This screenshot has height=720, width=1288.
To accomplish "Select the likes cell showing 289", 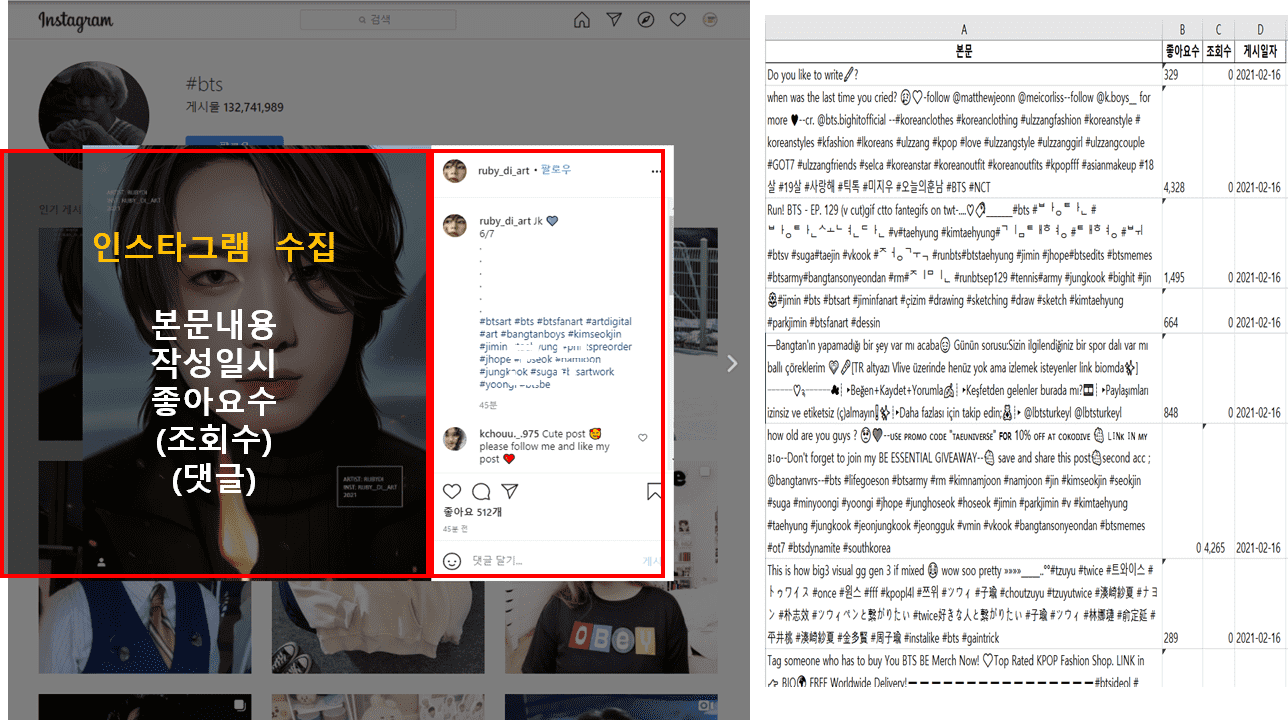I will coord(1182,603).
